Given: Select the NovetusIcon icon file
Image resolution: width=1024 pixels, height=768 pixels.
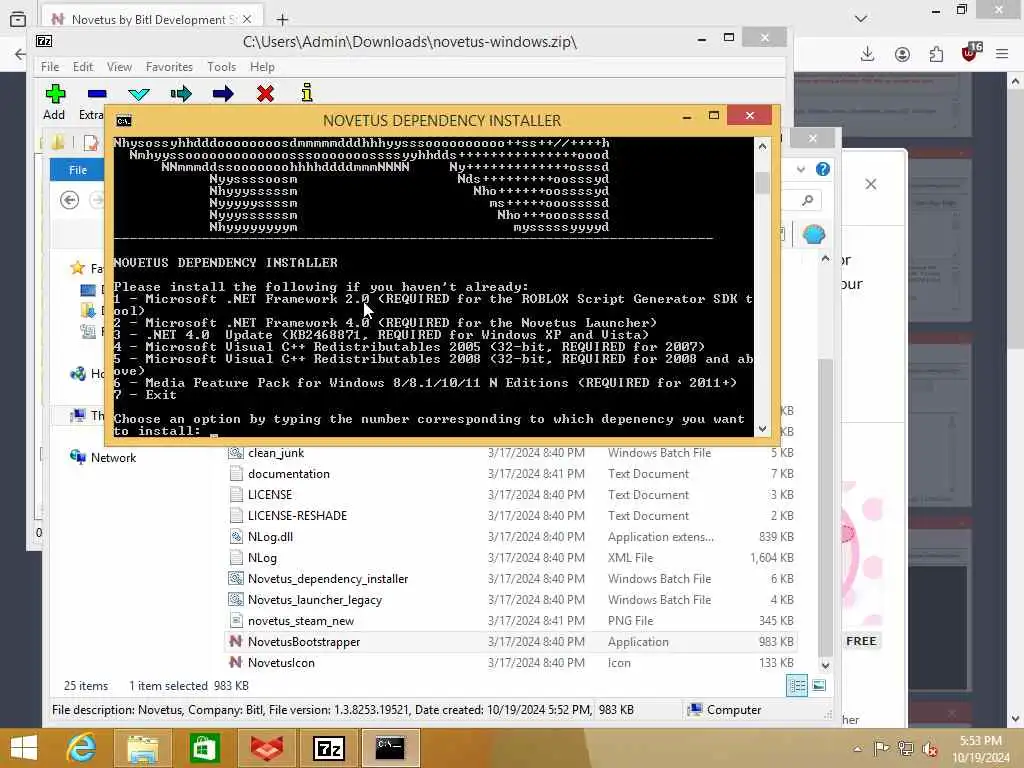Looking at the screenshot, I should [x=511, y=662].
